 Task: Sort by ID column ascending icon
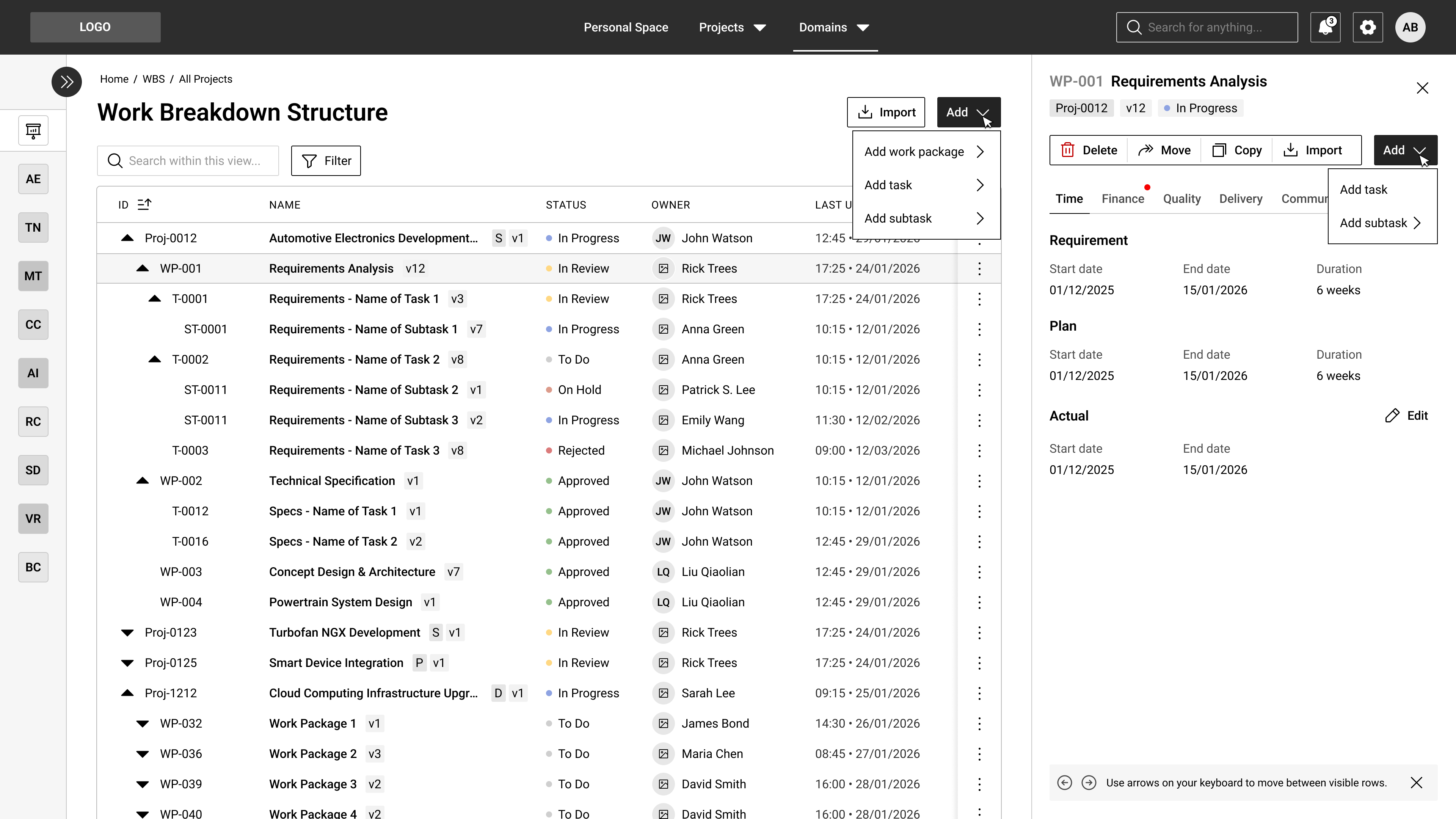coord(144,204)
